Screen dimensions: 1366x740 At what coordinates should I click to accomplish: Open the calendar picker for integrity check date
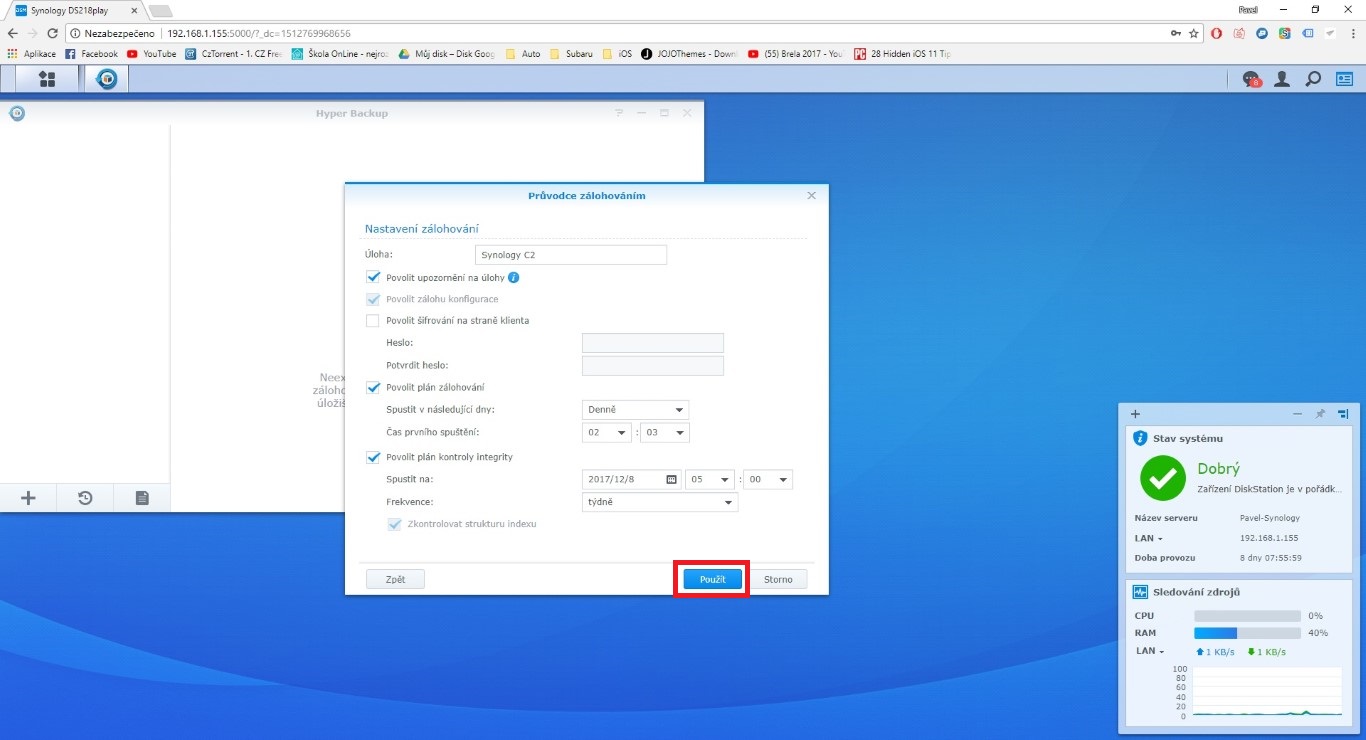coord(671,479)
